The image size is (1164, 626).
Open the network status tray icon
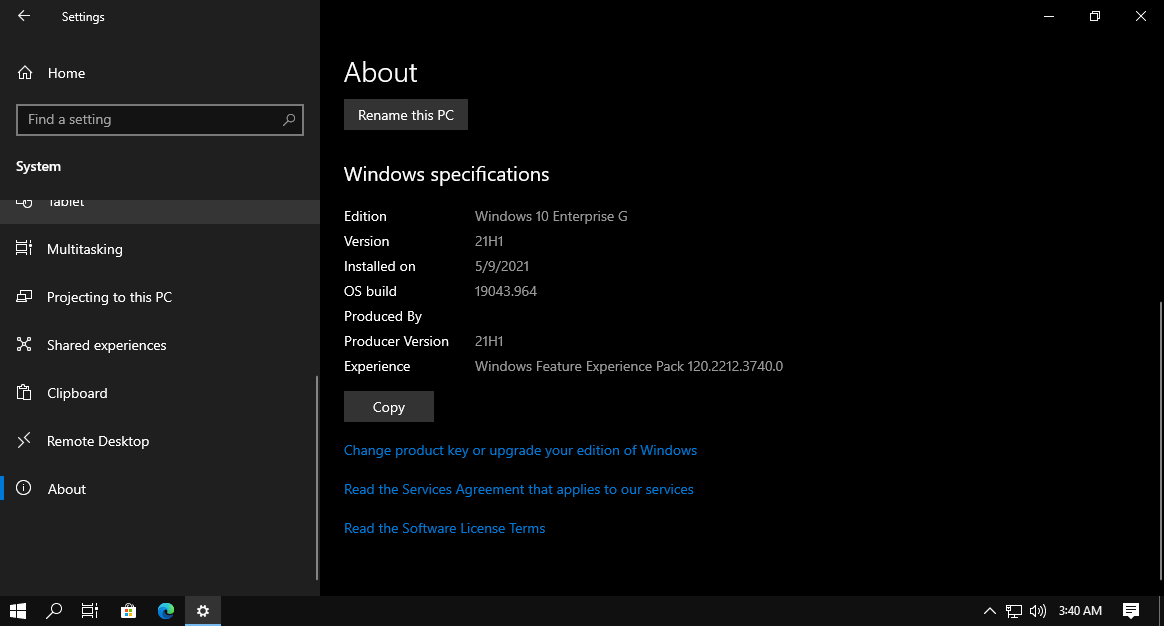1013,610
